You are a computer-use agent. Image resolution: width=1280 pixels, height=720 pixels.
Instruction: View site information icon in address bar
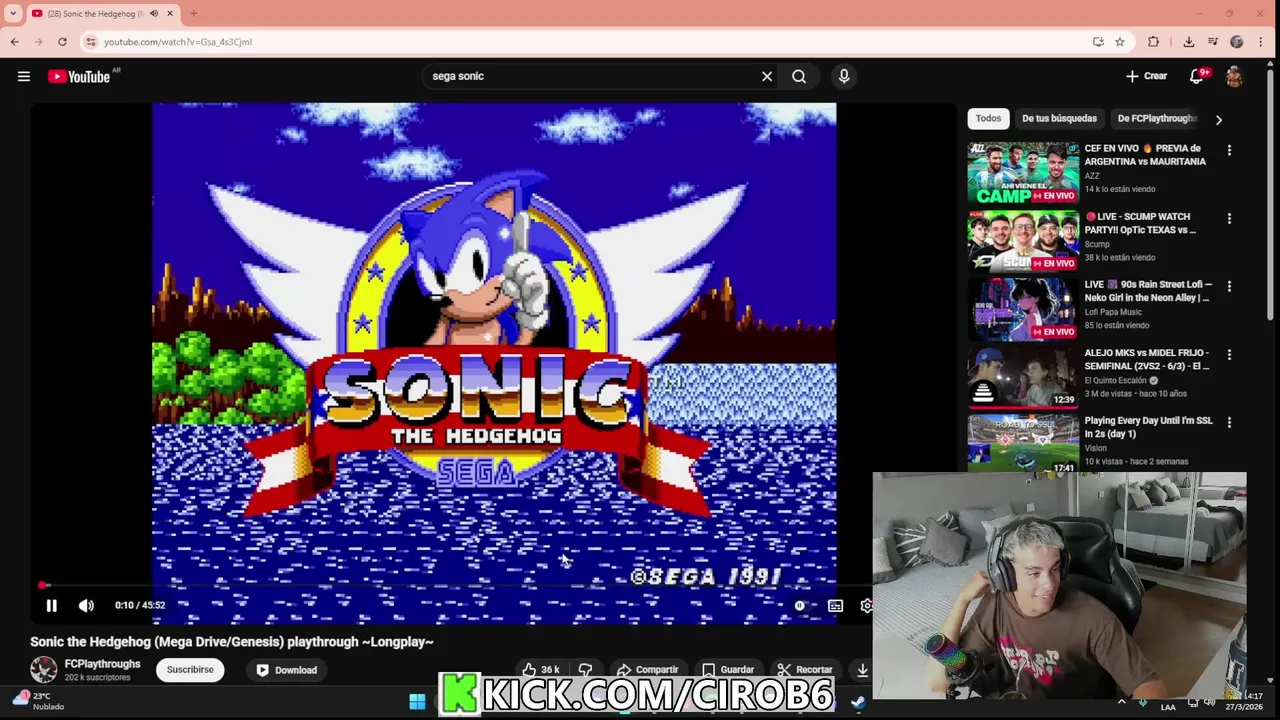[91, 42]
